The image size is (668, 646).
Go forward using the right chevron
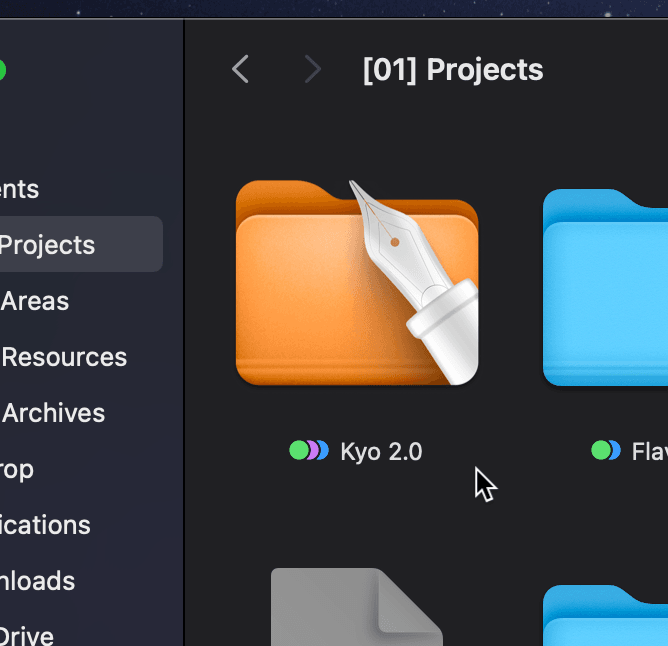313,70
